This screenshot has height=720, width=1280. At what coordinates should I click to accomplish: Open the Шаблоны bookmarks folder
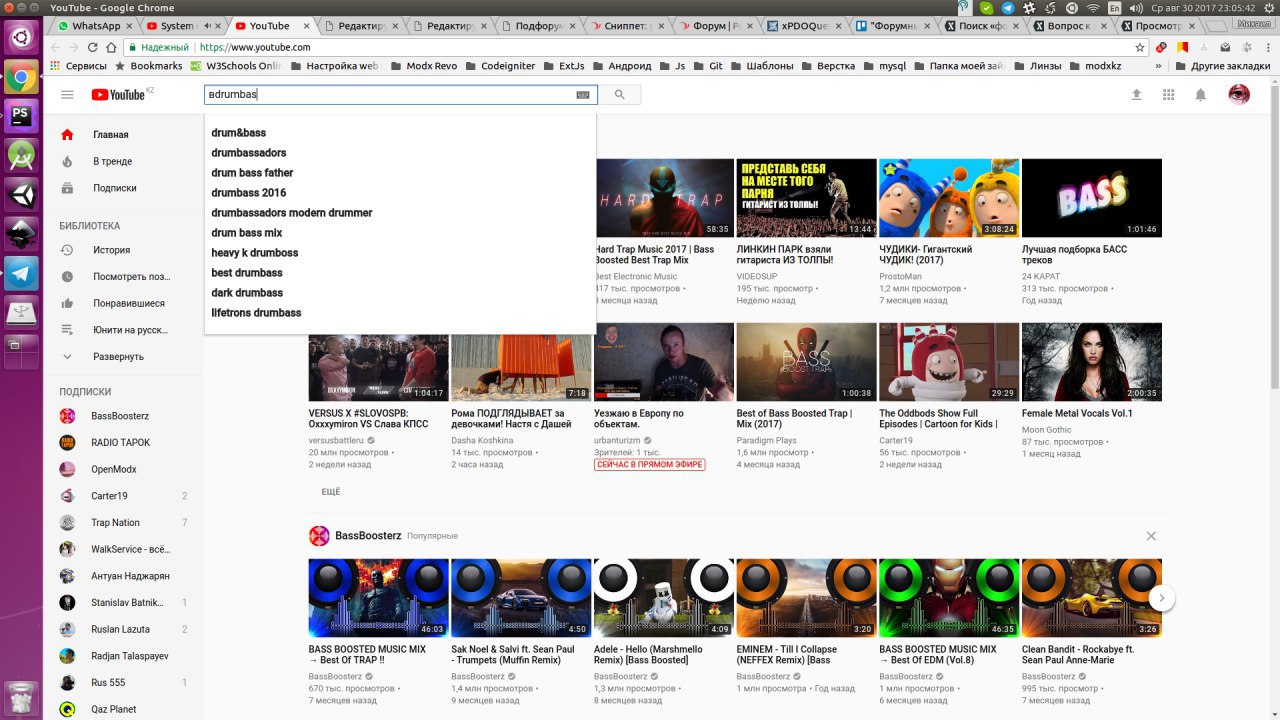761,66
